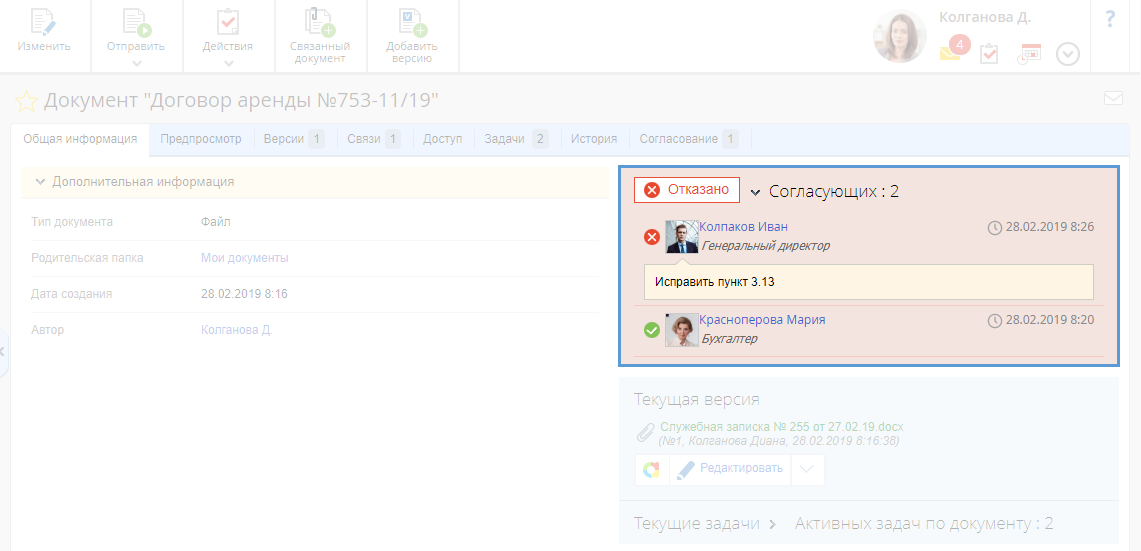
Task: Open the История tab
Action: click(595, 139)
